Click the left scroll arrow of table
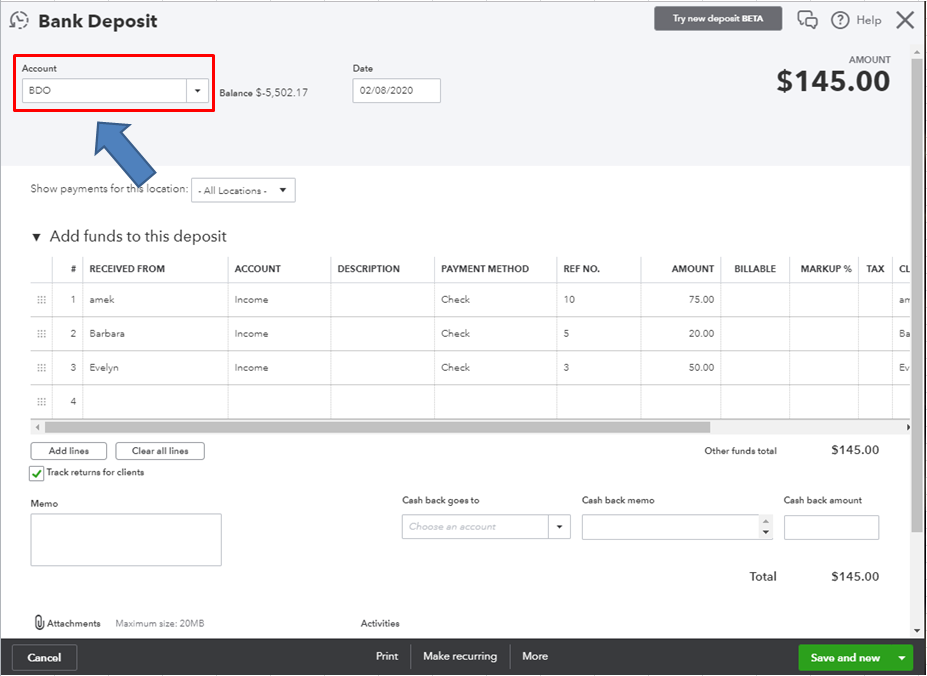Screen dimensions: 927x676 (37, 427)
